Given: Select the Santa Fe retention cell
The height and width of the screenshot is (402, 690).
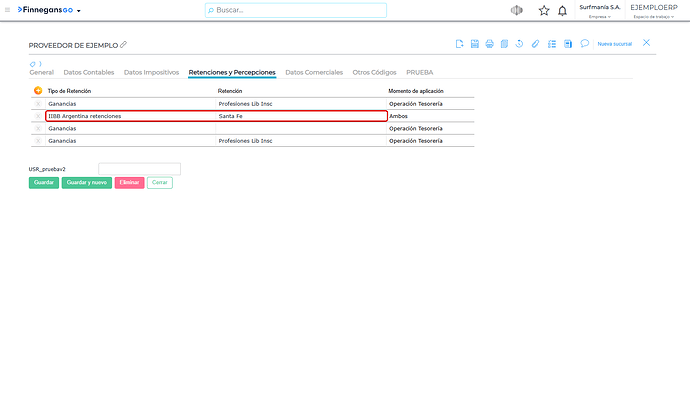Looking at the screenshot, I should tap(301, 116).
